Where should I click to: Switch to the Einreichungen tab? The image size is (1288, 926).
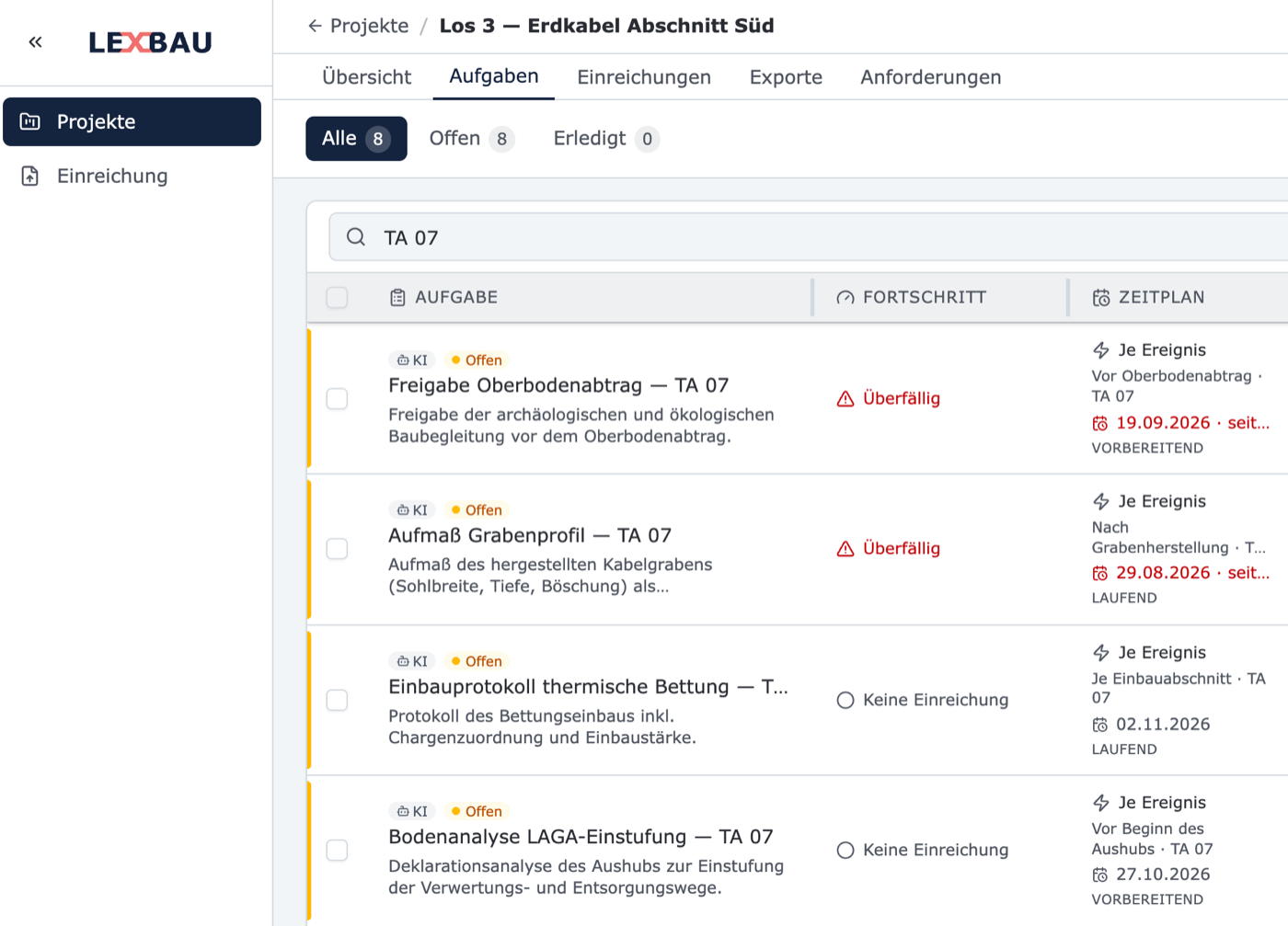click(x=644, y=77)
